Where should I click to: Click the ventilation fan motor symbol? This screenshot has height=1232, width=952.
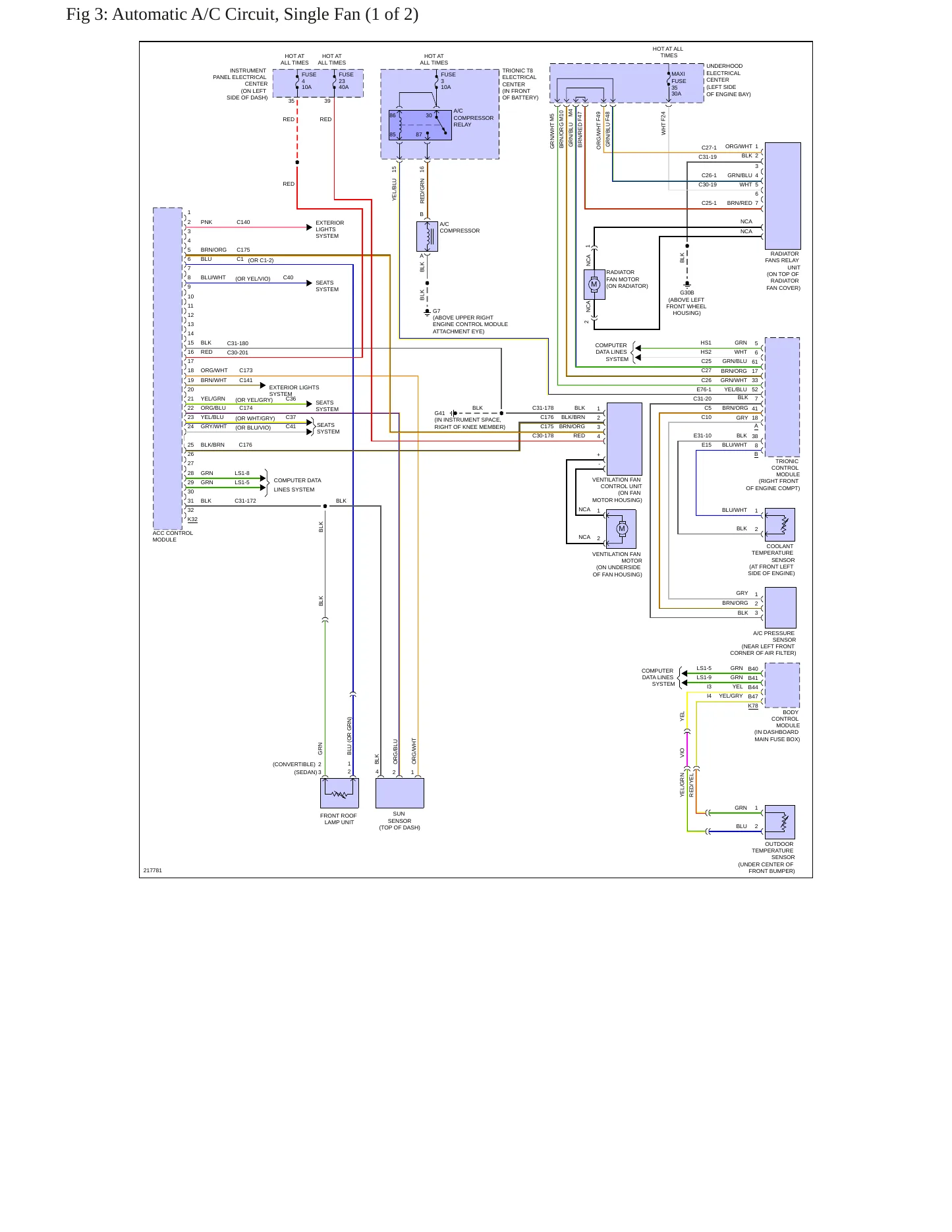pos(621,528)
